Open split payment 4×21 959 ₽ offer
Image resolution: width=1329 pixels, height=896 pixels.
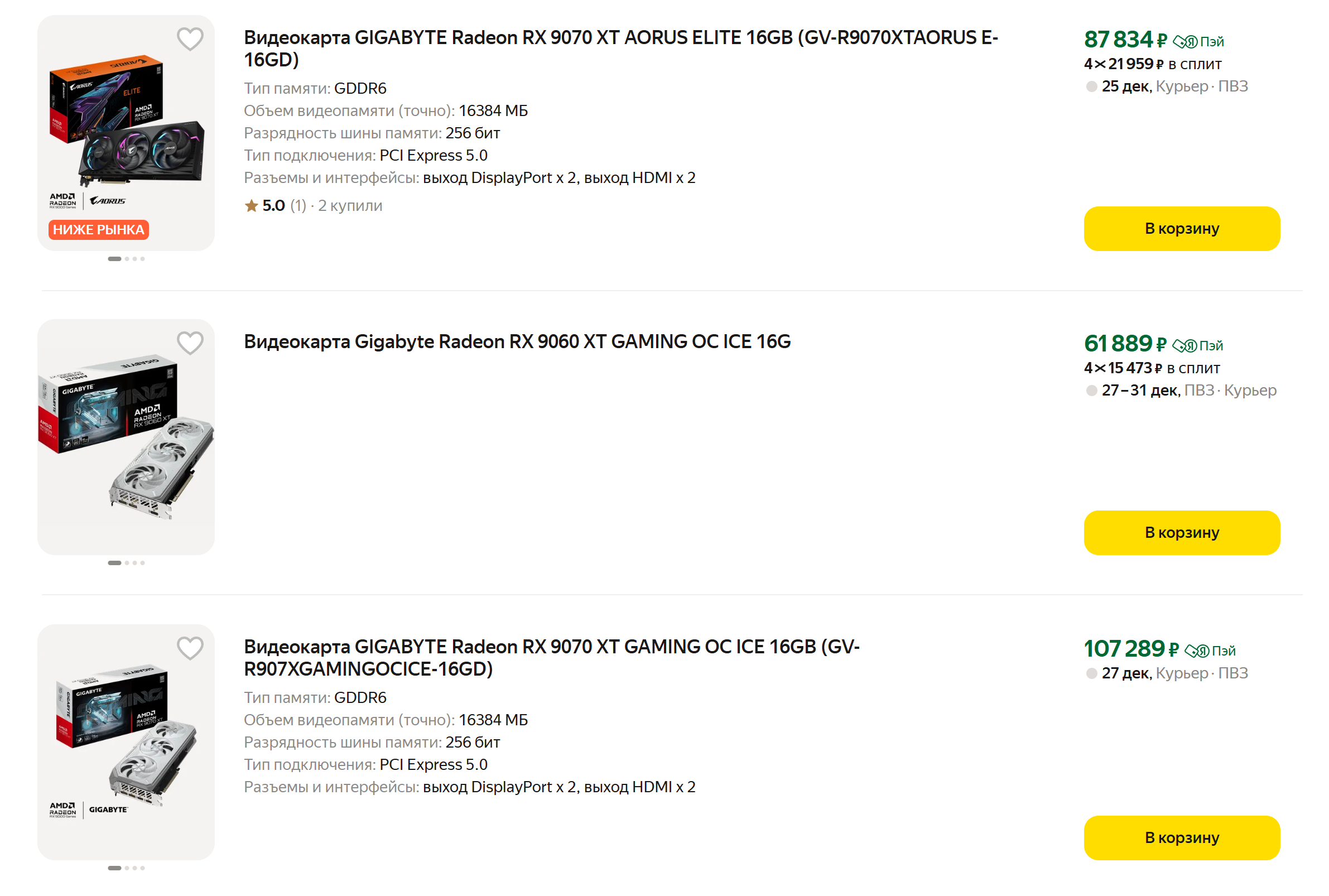(x=1152, y=64)
